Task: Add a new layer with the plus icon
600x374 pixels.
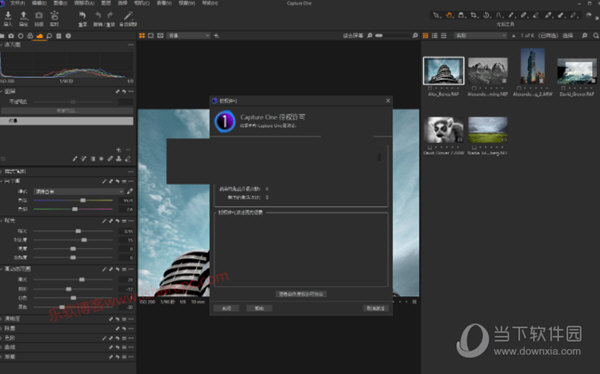Action: coord(119,150)
